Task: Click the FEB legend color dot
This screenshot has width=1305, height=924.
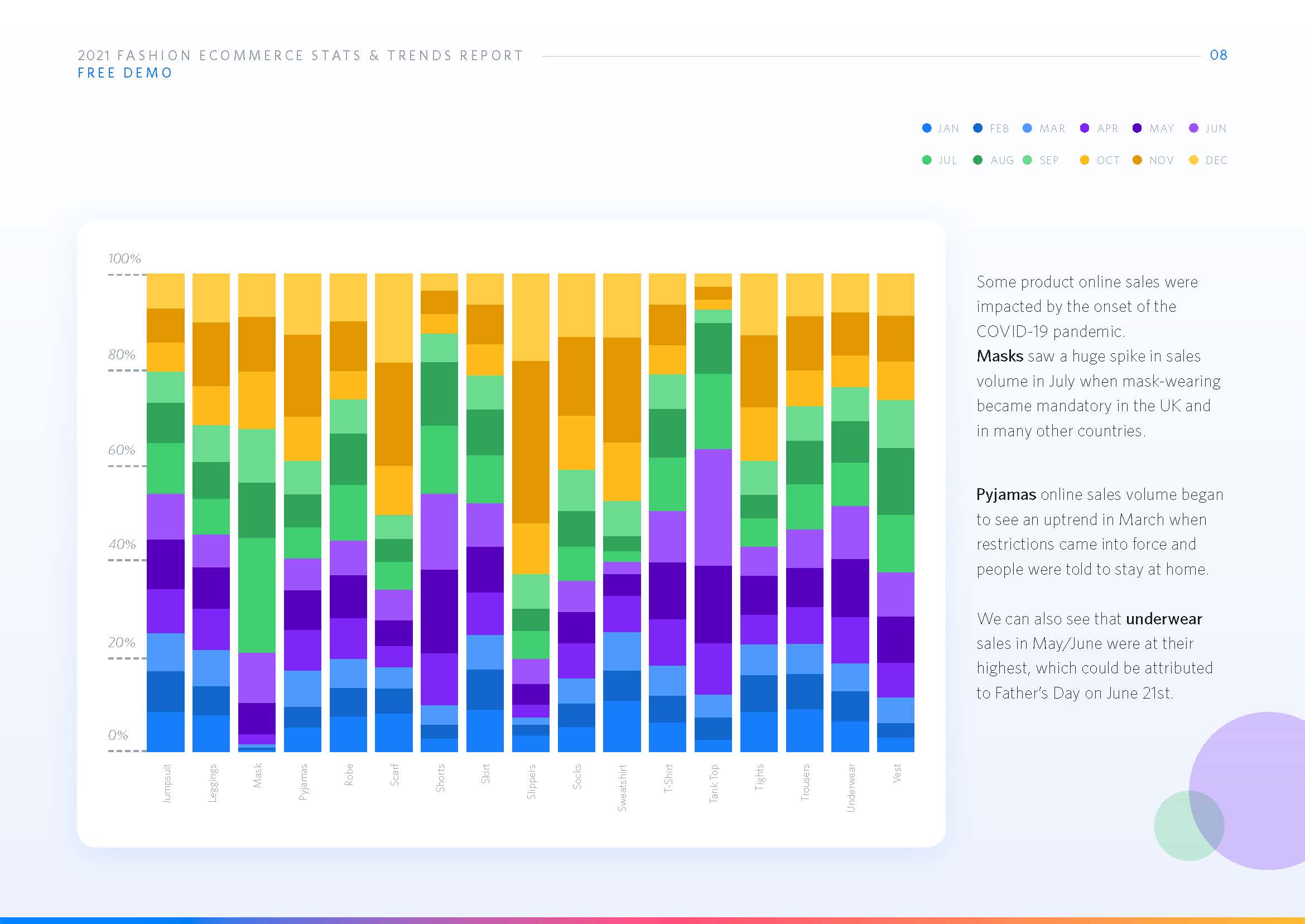Action: [x=978, y=128]
